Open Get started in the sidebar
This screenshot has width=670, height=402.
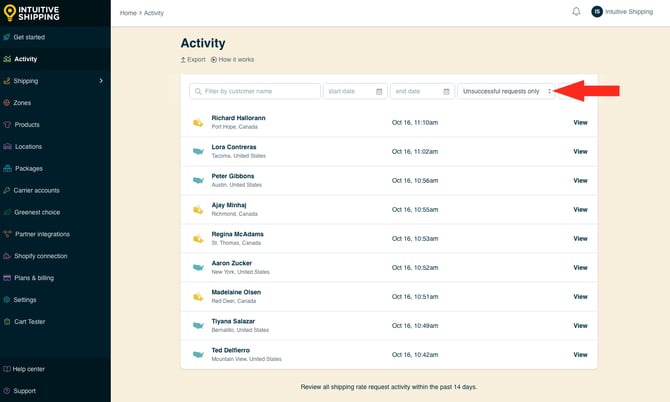click(29, 37)
